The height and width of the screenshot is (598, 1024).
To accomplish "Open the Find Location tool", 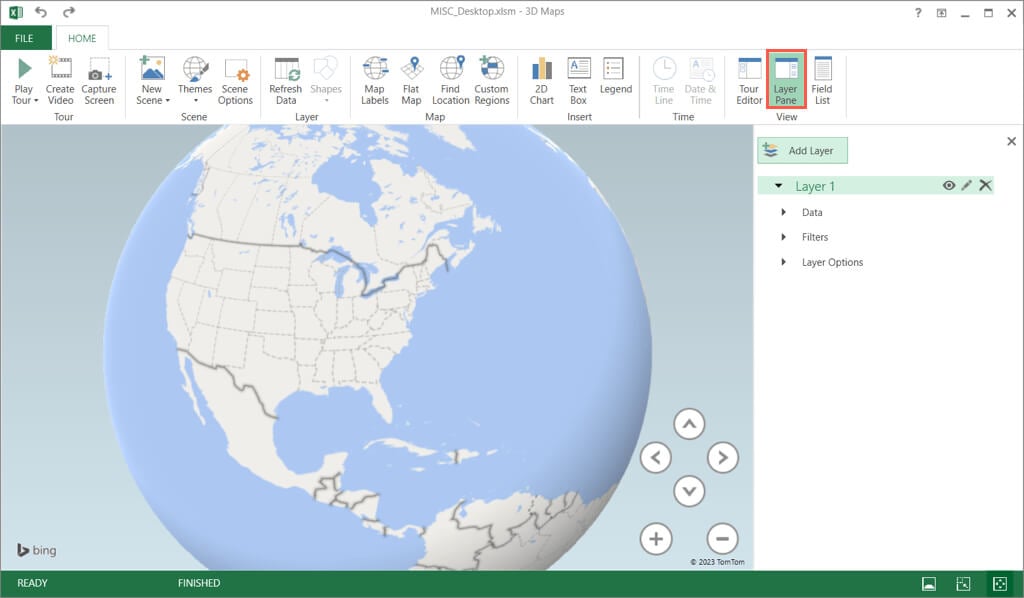I will 451,80.
